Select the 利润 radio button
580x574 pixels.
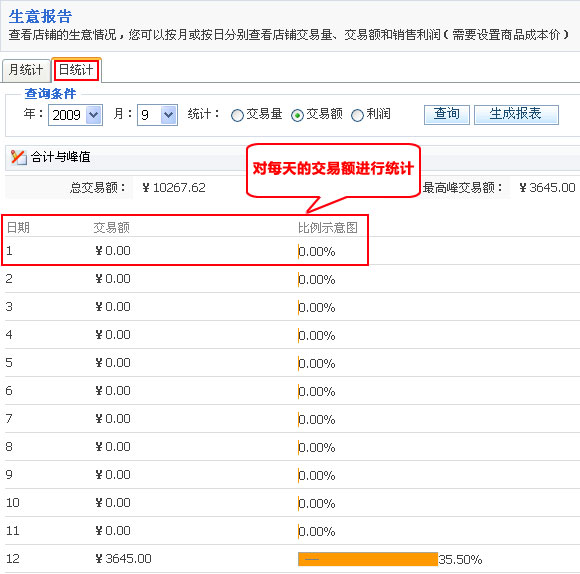(x=357, y=115)
